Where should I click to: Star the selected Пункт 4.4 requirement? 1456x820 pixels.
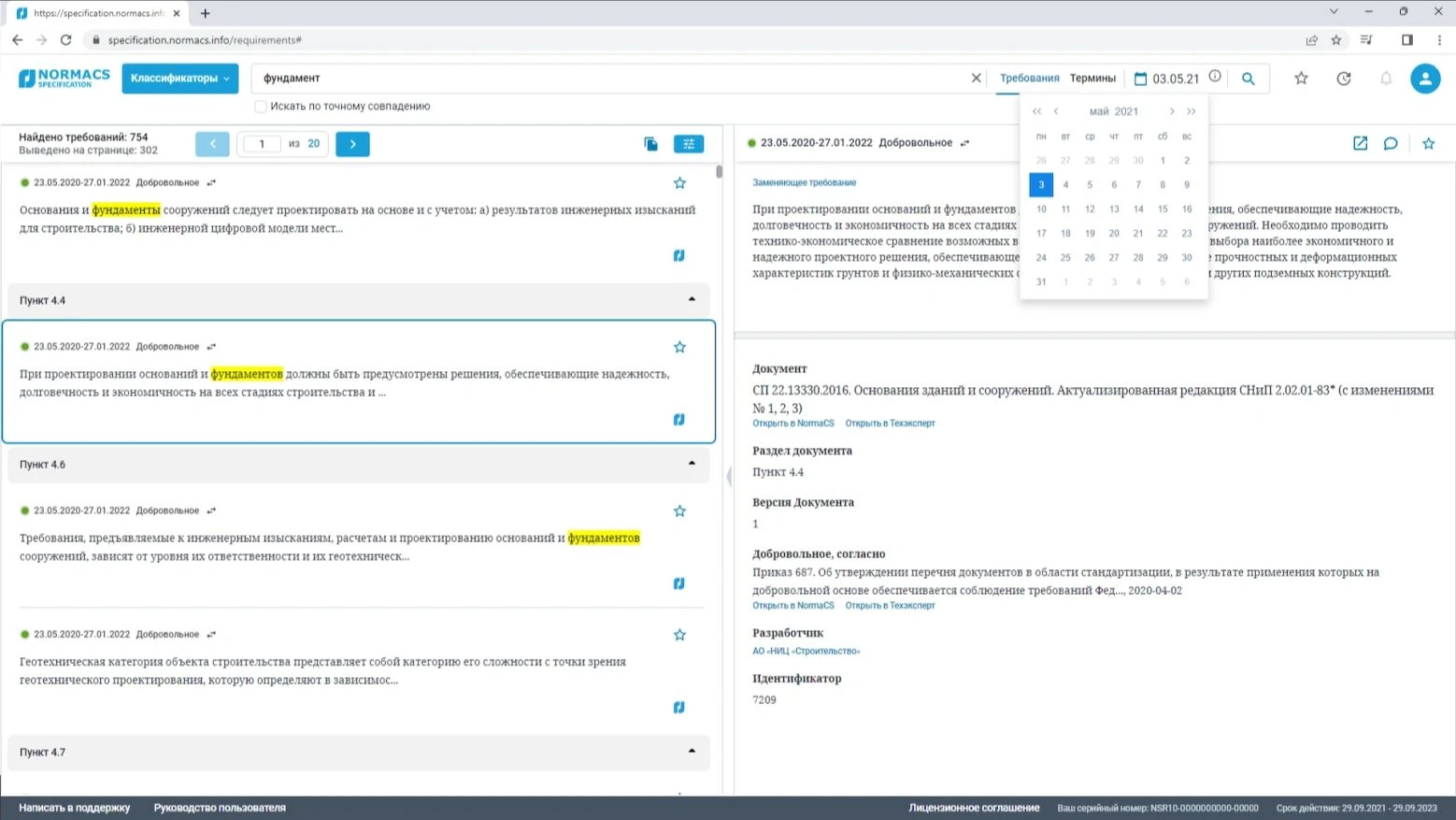(x=679, y=347)
